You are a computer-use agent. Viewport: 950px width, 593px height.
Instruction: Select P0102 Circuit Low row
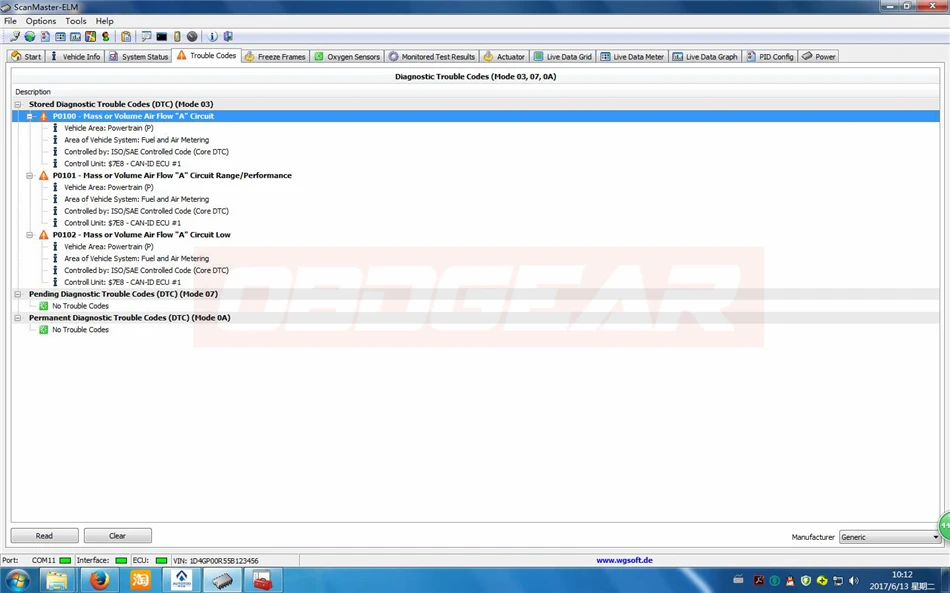(x=141, y=235)
